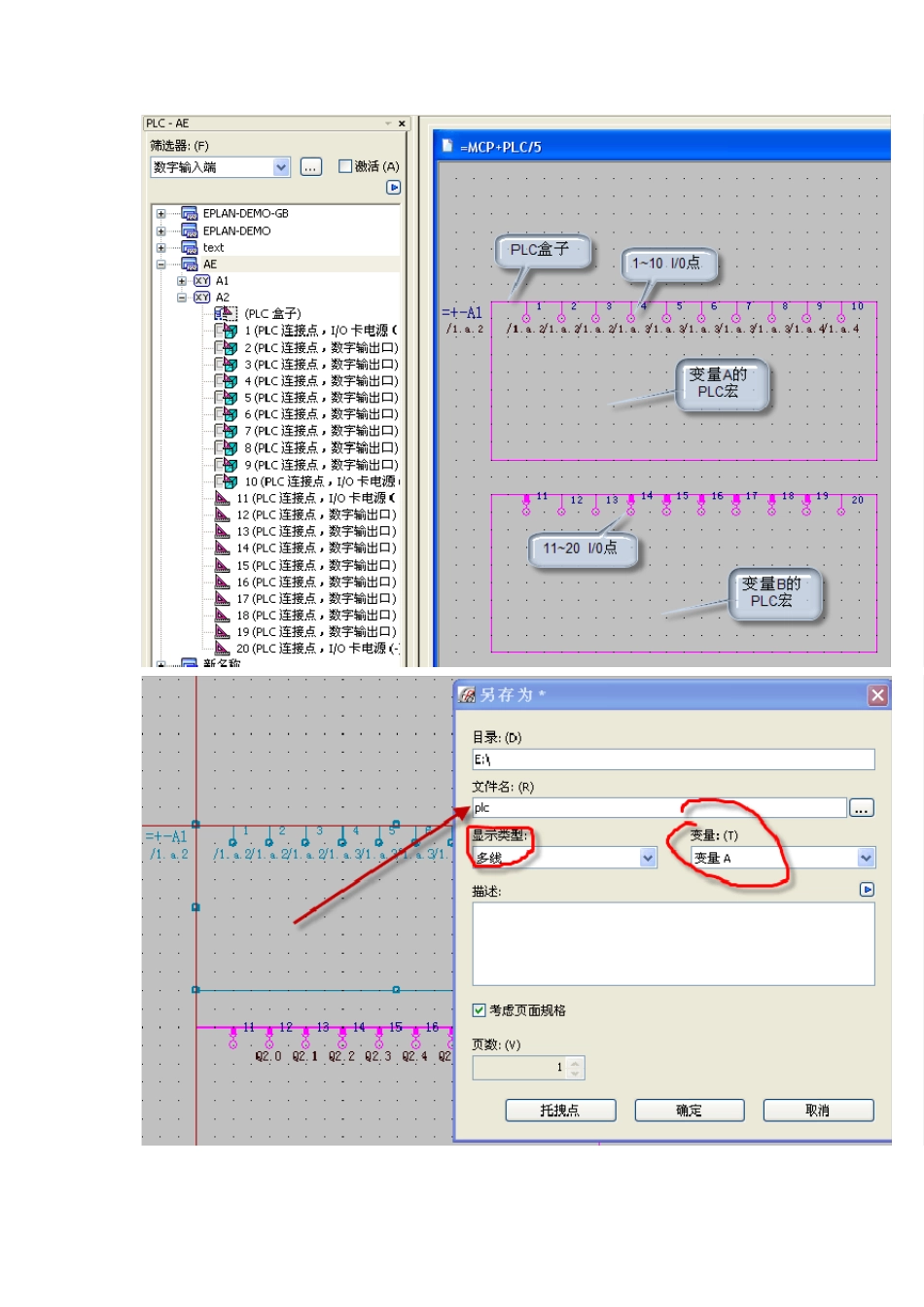Expand the EPLAN-DEMO tree node
Screen dimensions: 924x1307
pos(161,230)
